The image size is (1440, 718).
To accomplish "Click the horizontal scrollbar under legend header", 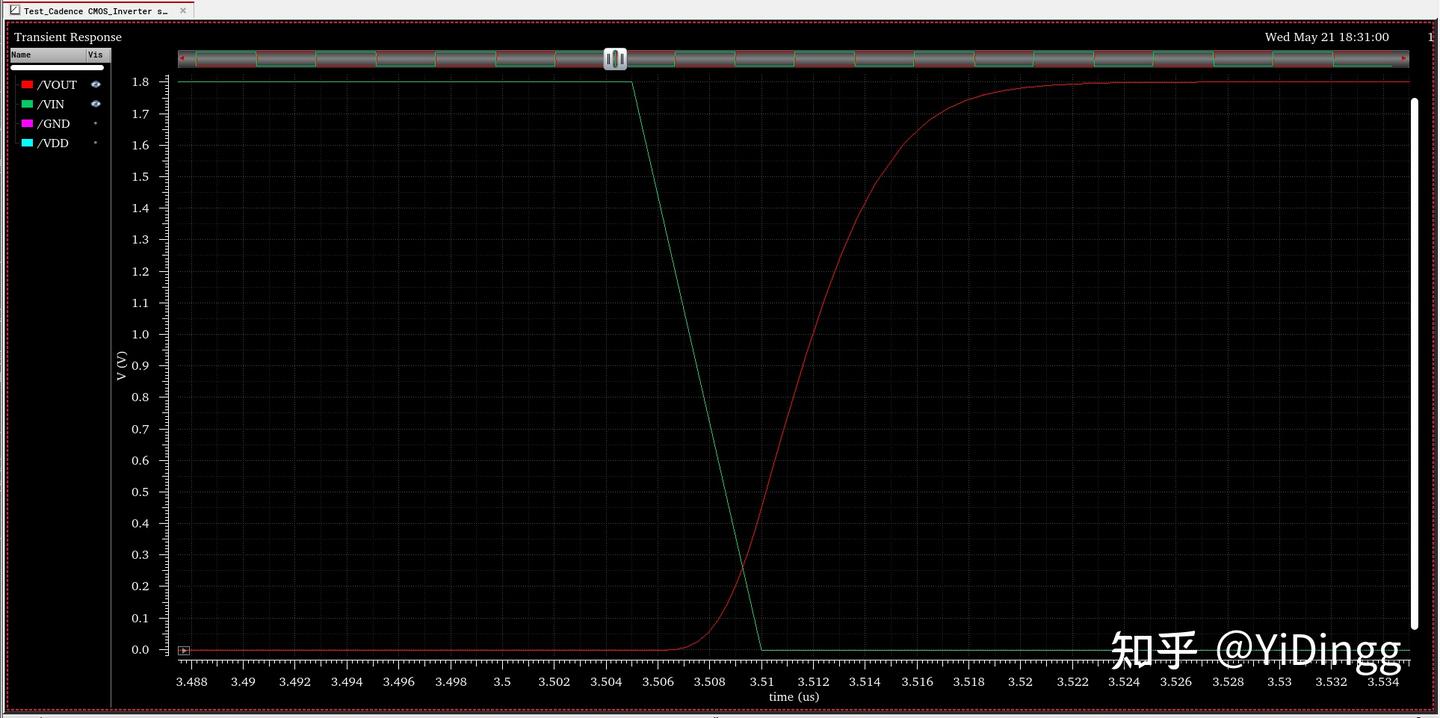I will 57,68.
